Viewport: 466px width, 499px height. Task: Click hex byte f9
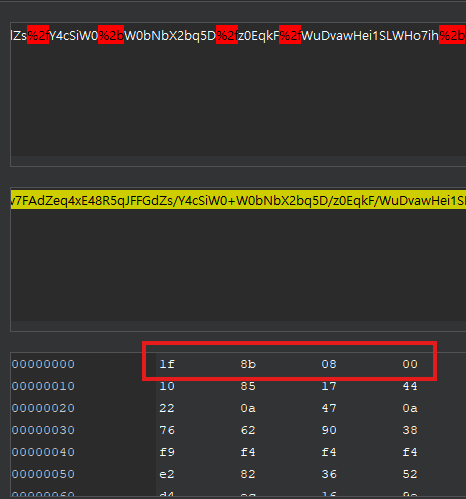point(167,452)
